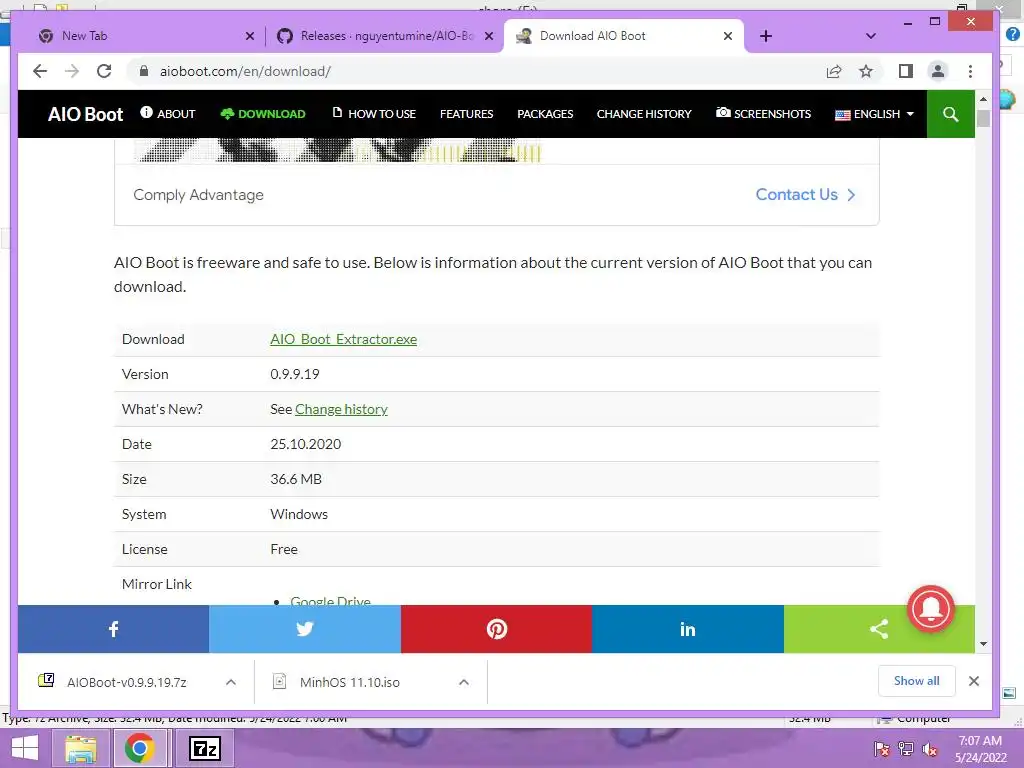Screen dimensions: 1024x768
Task: Click Contact Us in the ad
Action: click(x=805, y=195)
